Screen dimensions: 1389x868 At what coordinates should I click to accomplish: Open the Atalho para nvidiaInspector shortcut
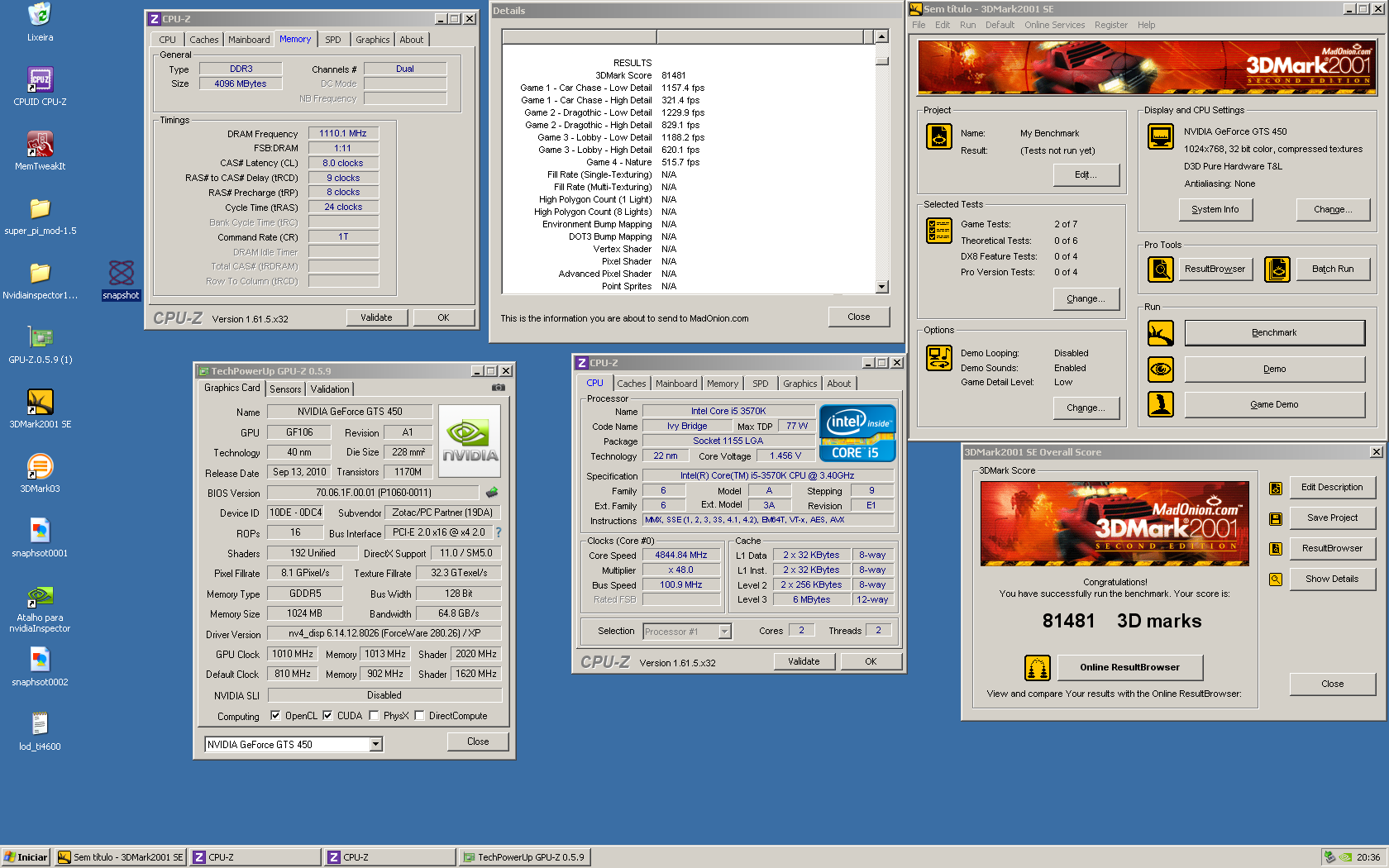pyautogui.click(x=40, y=595)
